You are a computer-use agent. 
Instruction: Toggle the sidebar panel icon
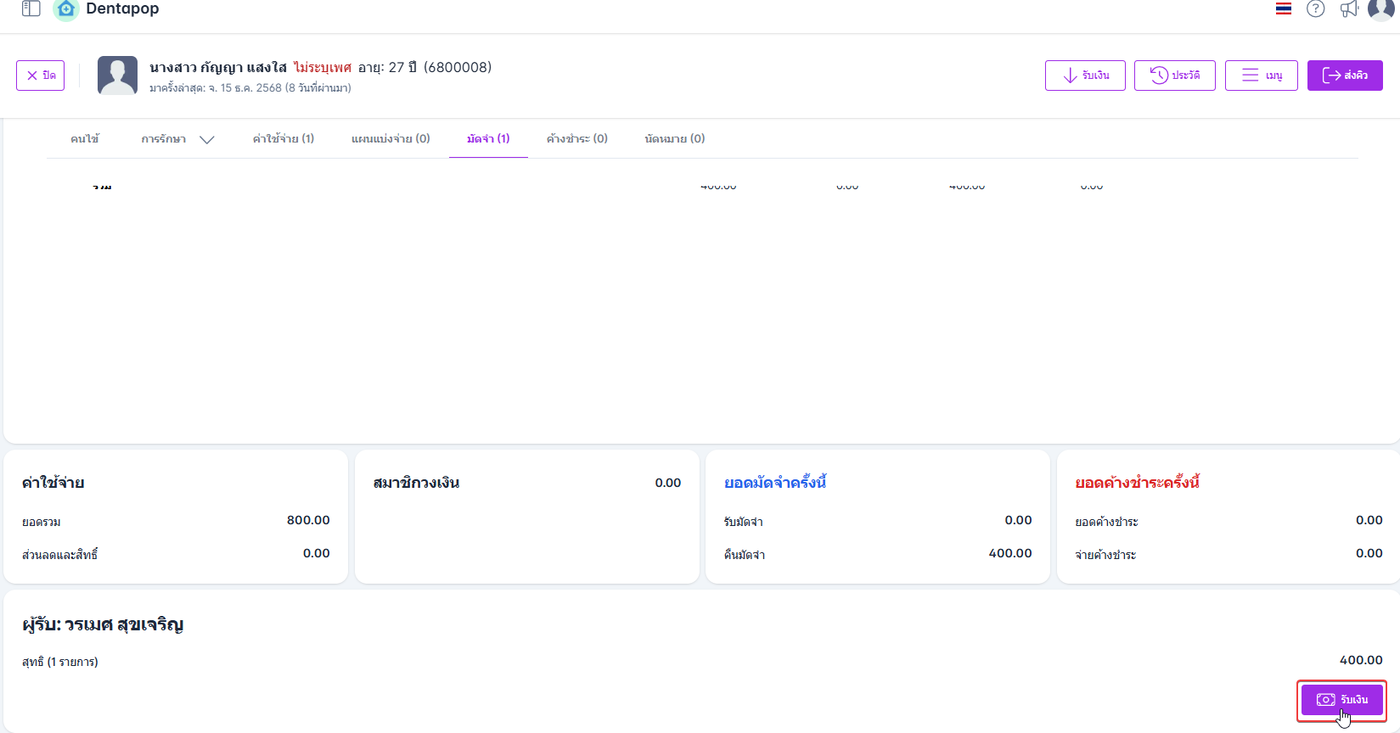click(x=31, y=9)
